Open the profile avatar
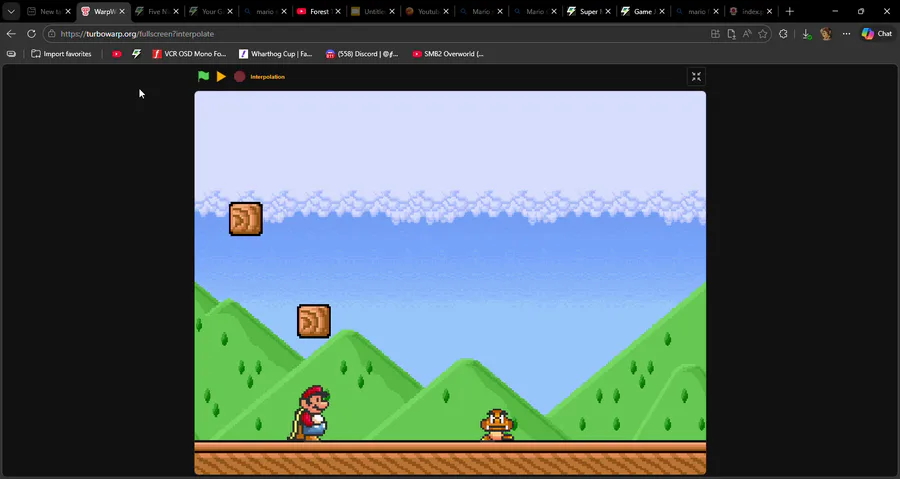900x479 pixels. click(826, 34)
